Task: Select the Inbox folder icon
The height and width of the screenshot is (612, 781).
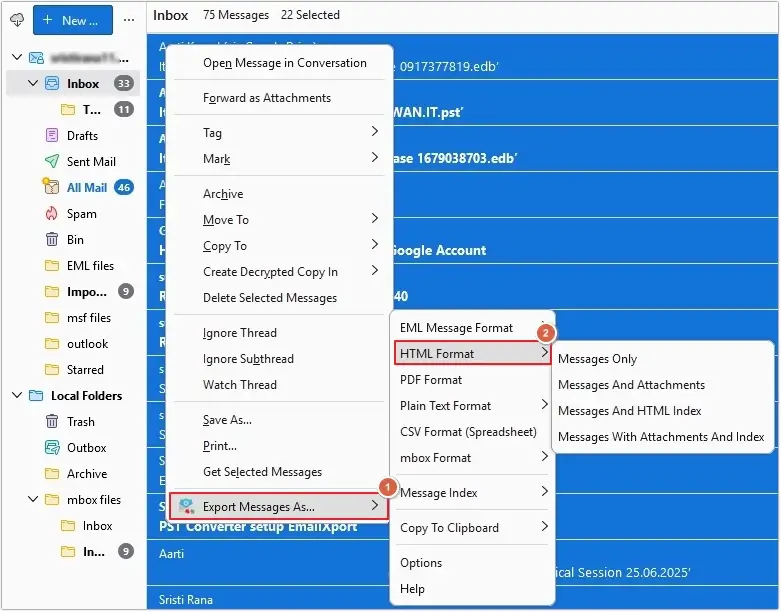Action: pos(52,83)
